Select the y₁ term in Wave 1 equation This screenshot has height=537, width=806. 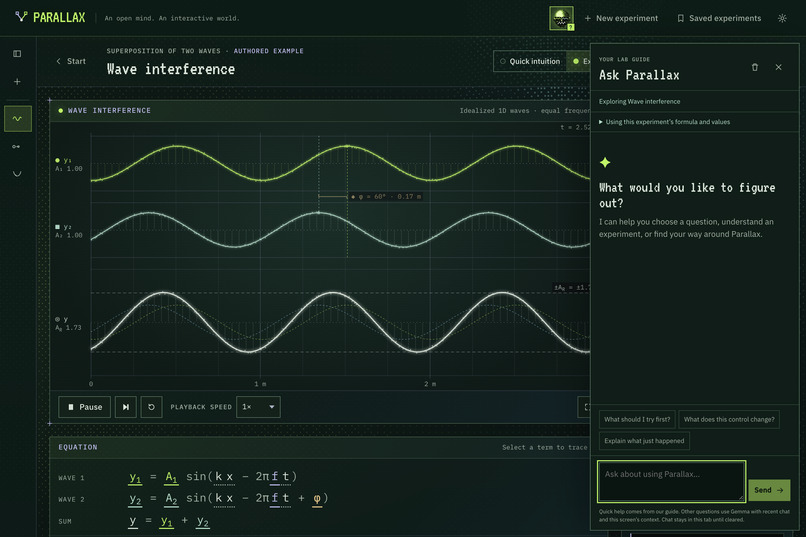(x=135, y=477)
